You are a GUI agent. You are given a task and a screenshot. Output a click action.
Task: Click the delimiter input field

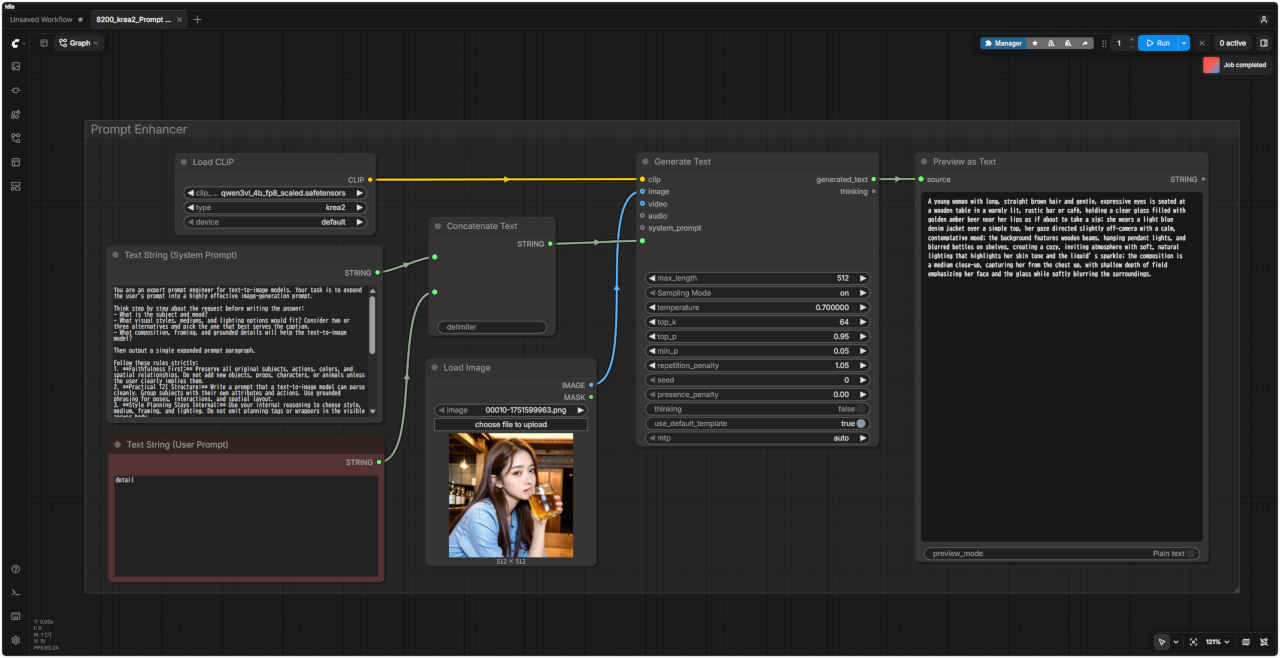(492, 327)
